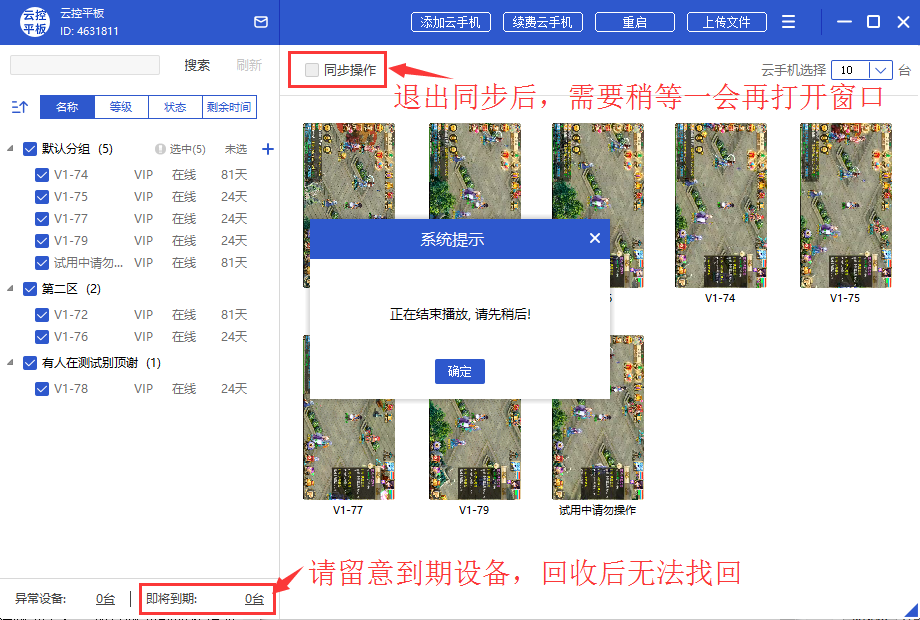Click the 在线 status of V1-77
Screen dimensions: 920x620
click(184, 219)
